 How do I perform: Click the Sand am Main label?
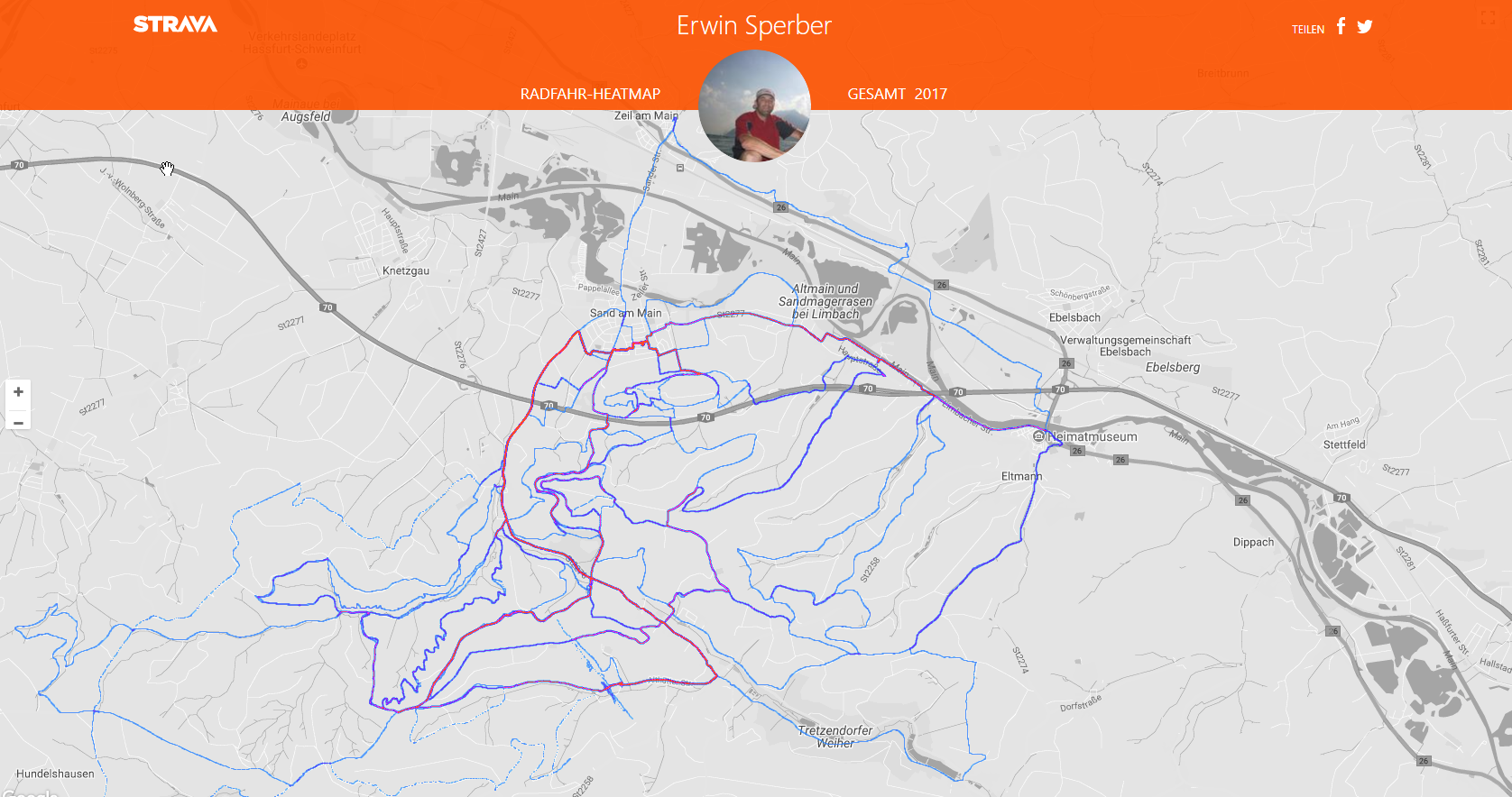click(625, 313)
